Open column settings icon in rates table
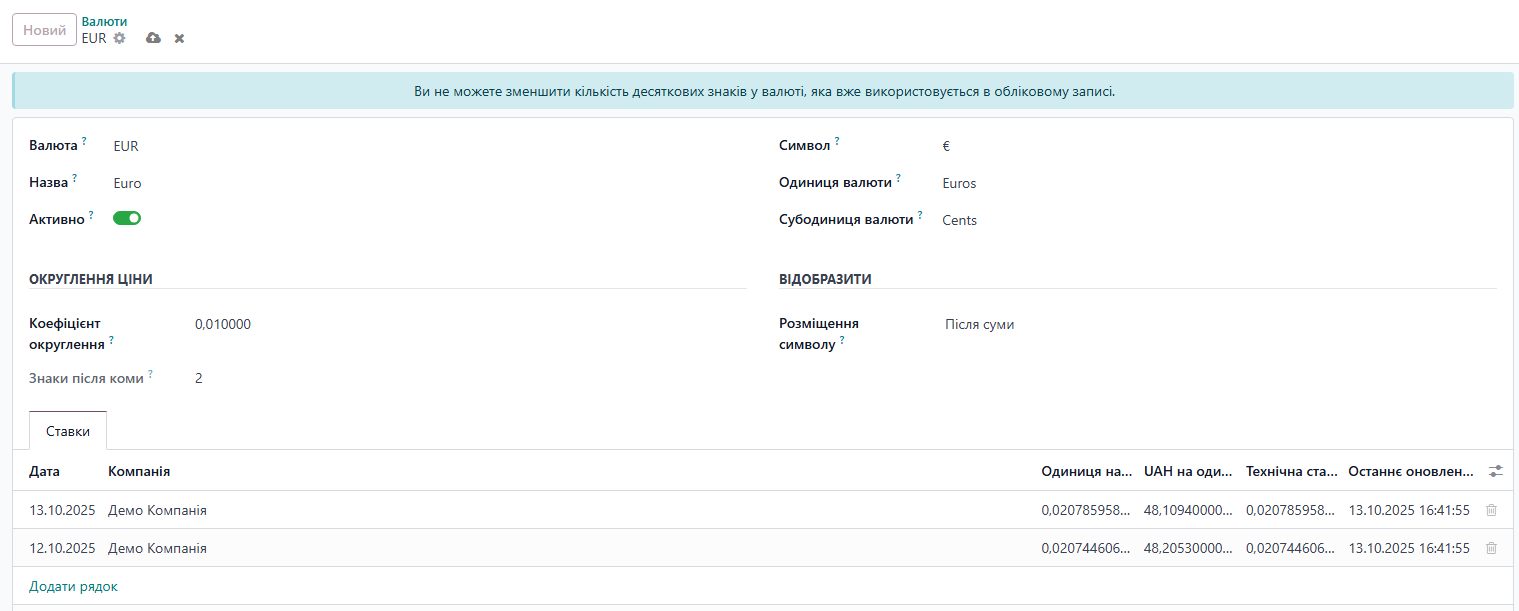This screenshot has height=611, width=1519. [x=1495, y=471]
